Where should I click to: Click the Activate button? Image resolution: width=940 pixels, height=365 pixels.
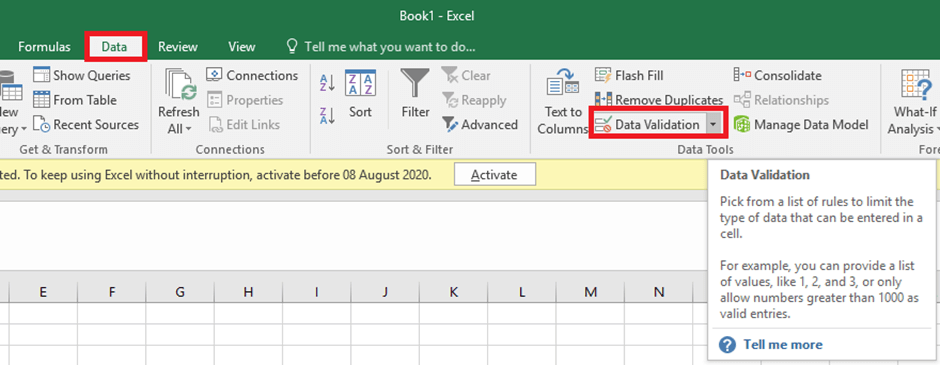[x=495, y=175]
